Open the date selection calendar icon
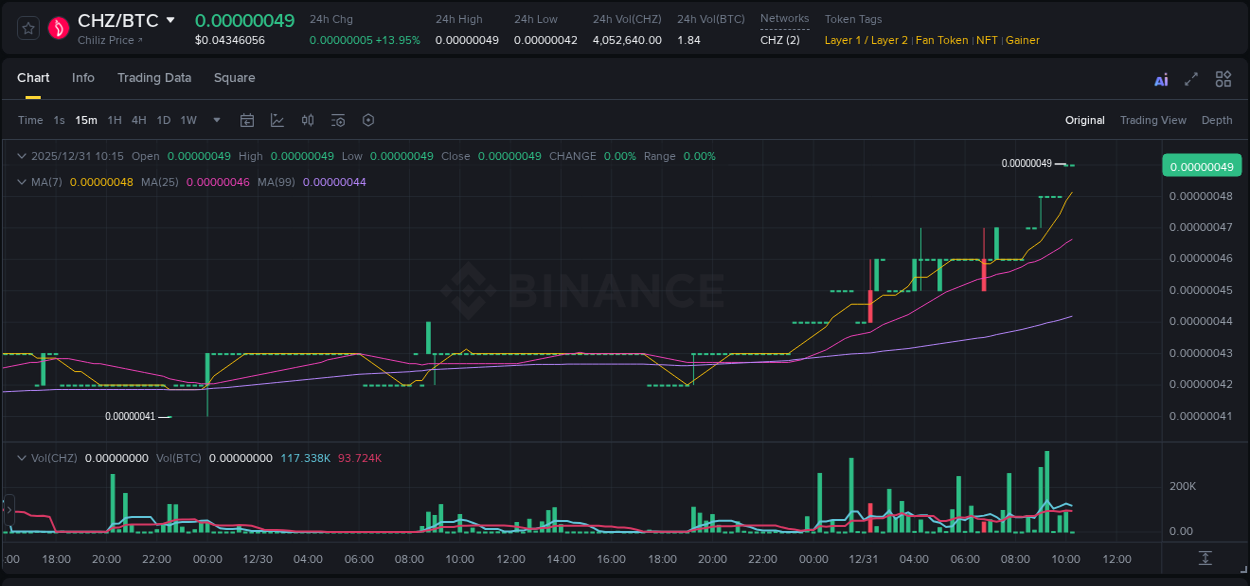The height and width of the screenshot is (586, 1250). pyautogui.click(x=247, y=120)
